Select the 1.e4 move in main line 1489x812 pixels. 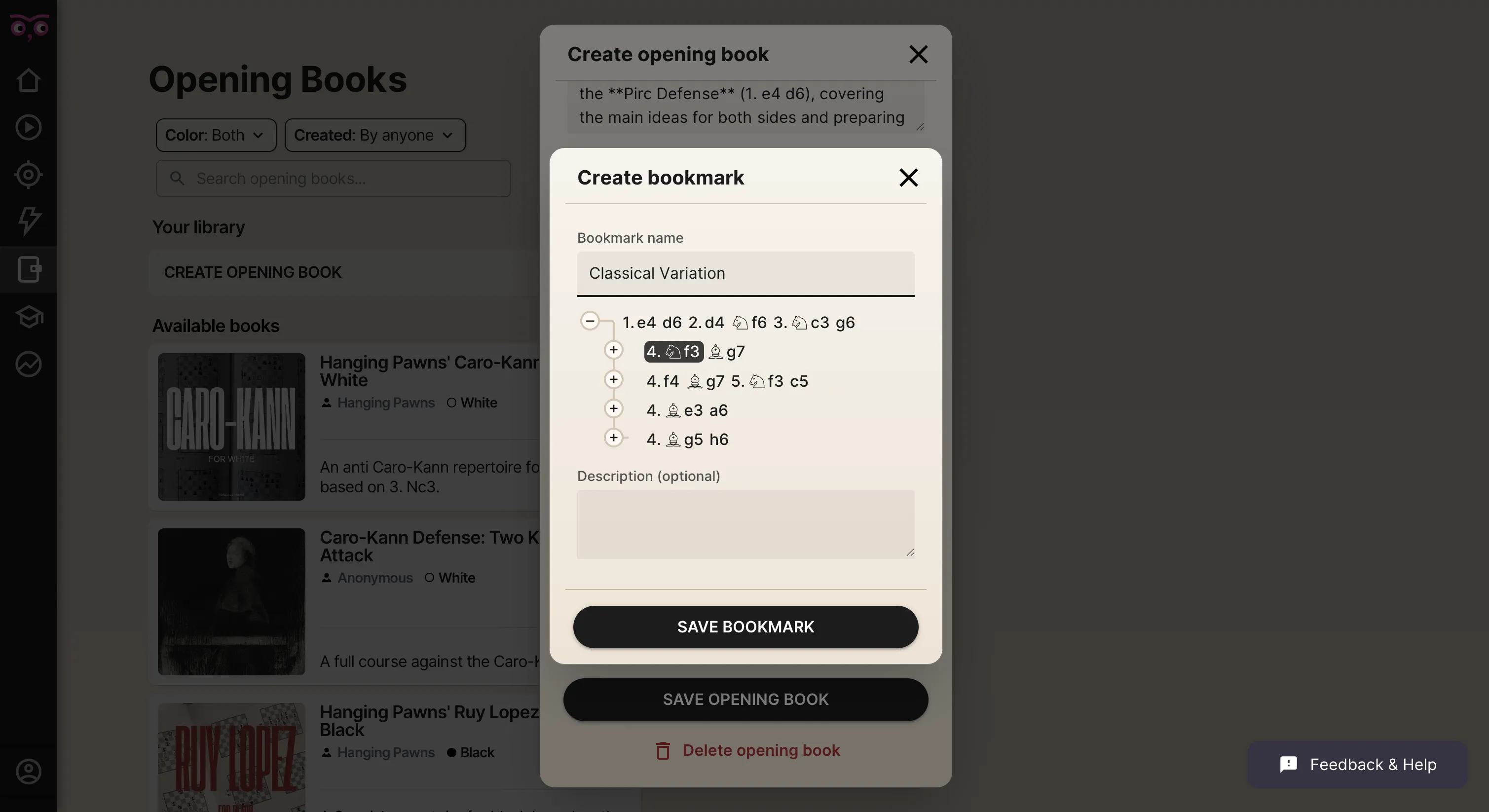pos(639,323)
